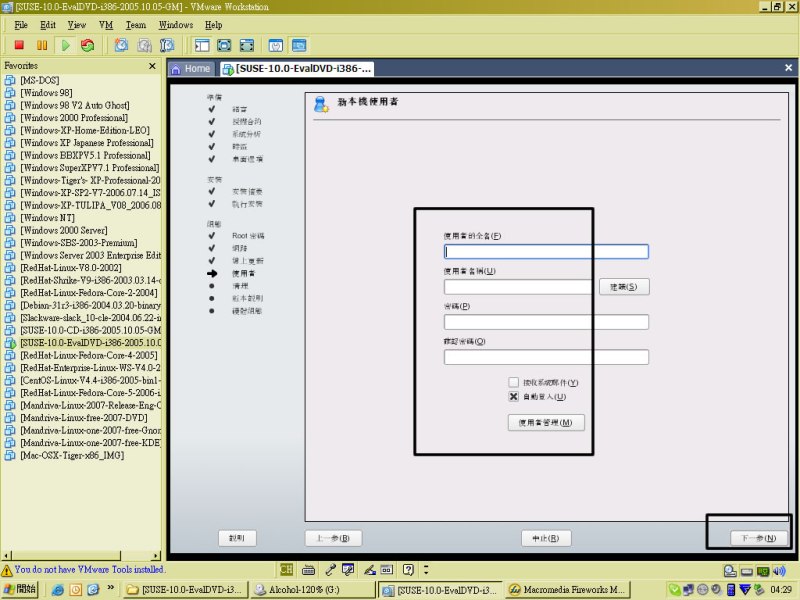Select [Mandriva-Linux-free-2007-DVD] in Favorites
The image size is (800, 600).
coord(84,418)
